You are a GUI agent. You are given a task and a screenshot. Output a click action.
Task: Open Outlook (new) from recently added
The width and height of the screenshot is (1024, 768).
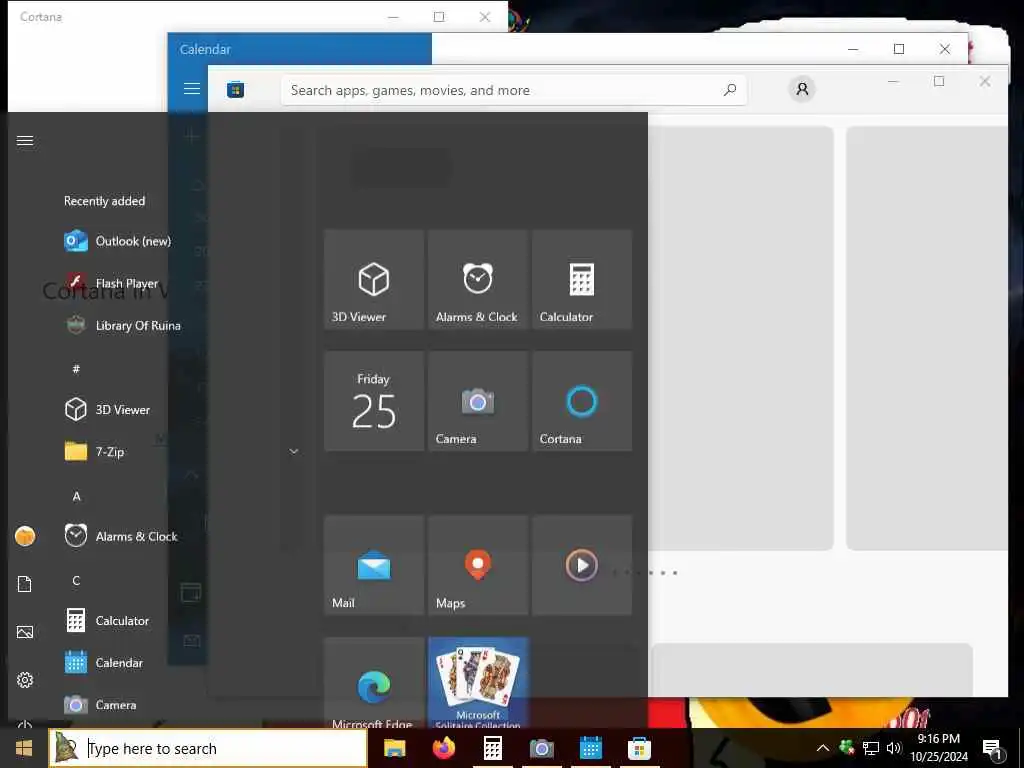pyautogui.click(x=118, y=241)
